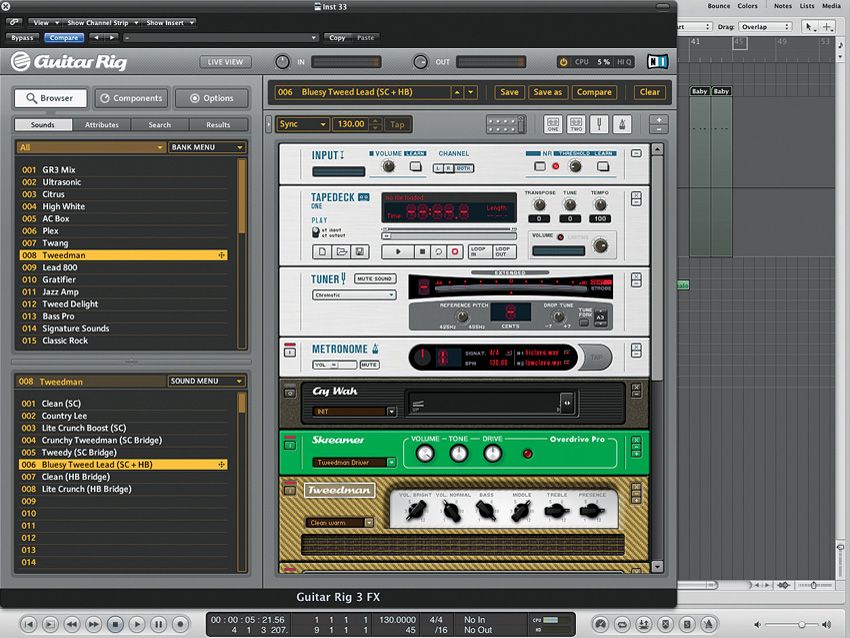Image resolution: width=850 pixels, height=638 pixels.
Task: Click Logic transport record button
Action: coord(180,624)
